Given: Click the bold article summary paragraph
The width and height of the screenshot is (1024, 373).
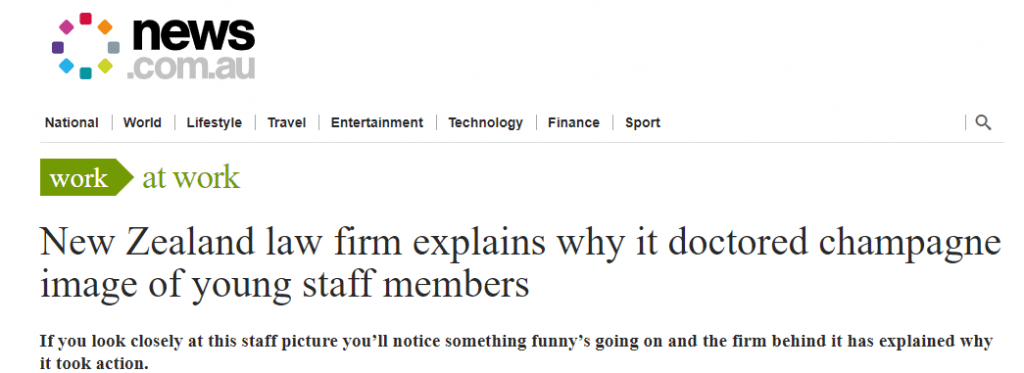Looking at the screenshot, I should click(516, 352).
